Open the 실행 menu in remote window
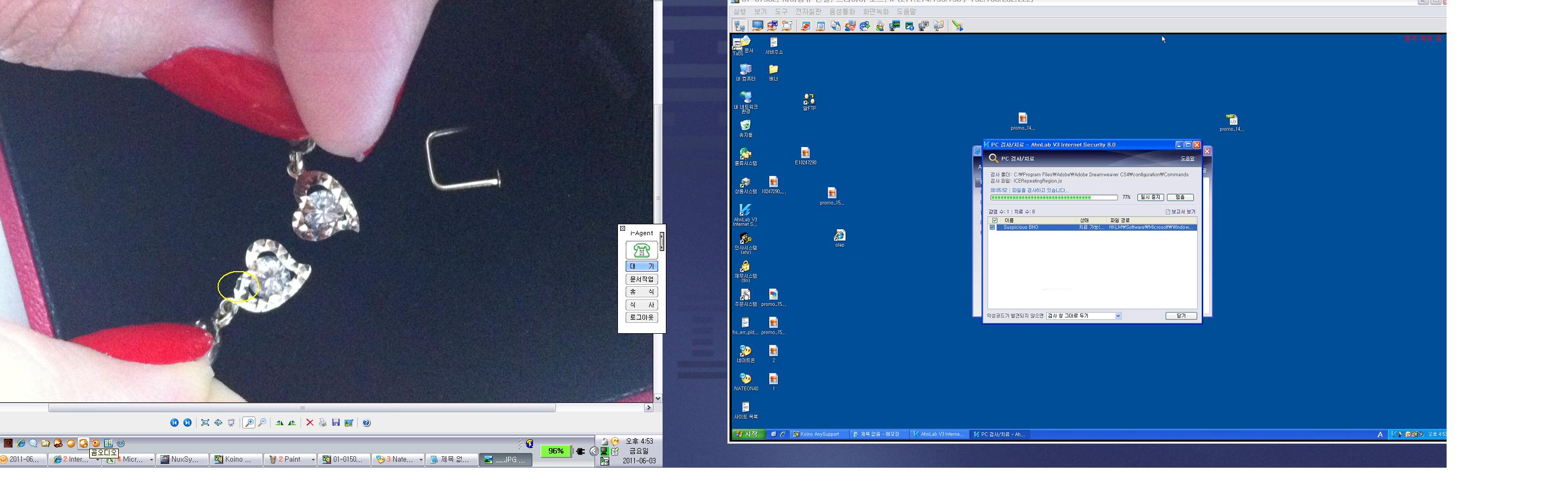This screenshot has width=1568, height=490. click(x=739, y=11)
